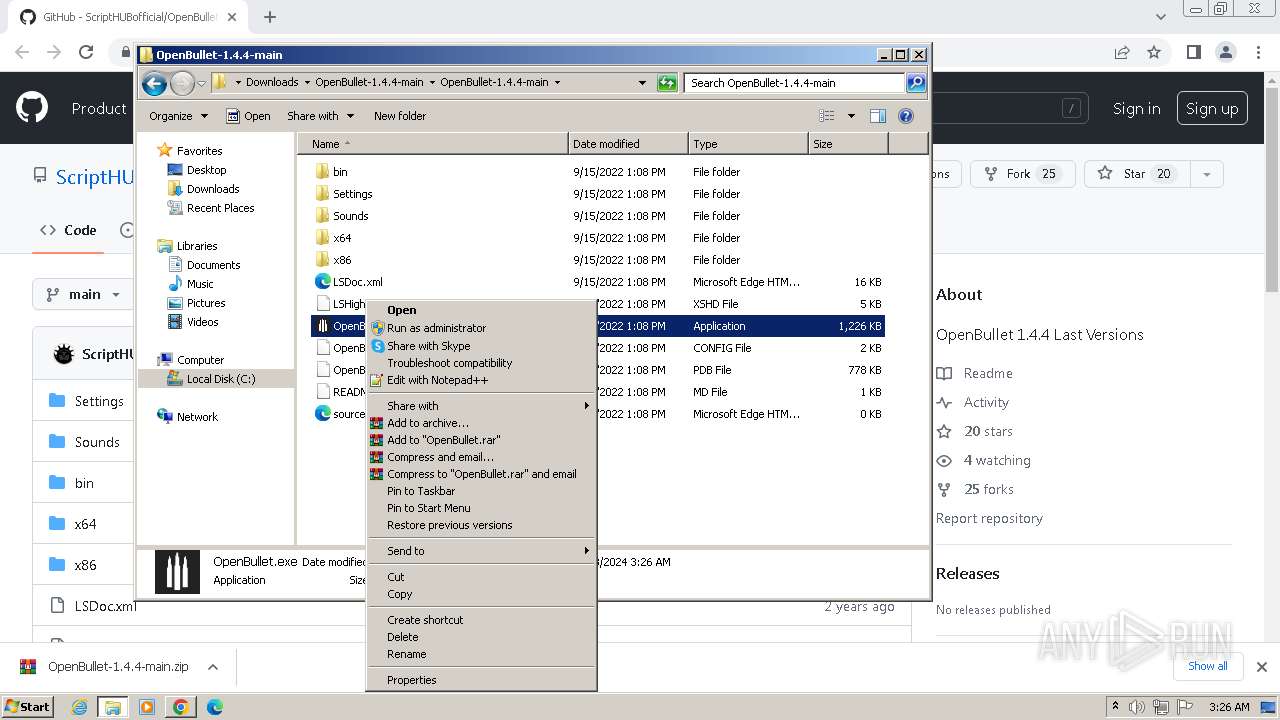Open the Chrome side panel icon
This screenshot has width=1280, height=720.
tap(1193, 52)
